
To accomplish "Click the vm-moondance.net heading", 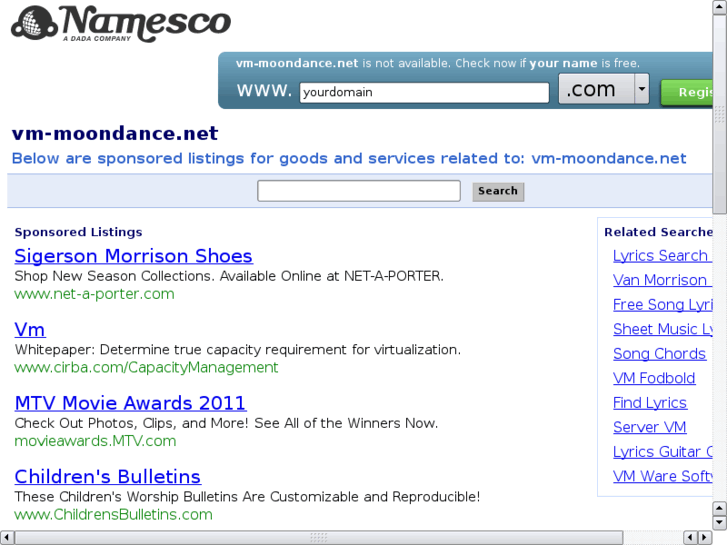I will tap(115, 134).
